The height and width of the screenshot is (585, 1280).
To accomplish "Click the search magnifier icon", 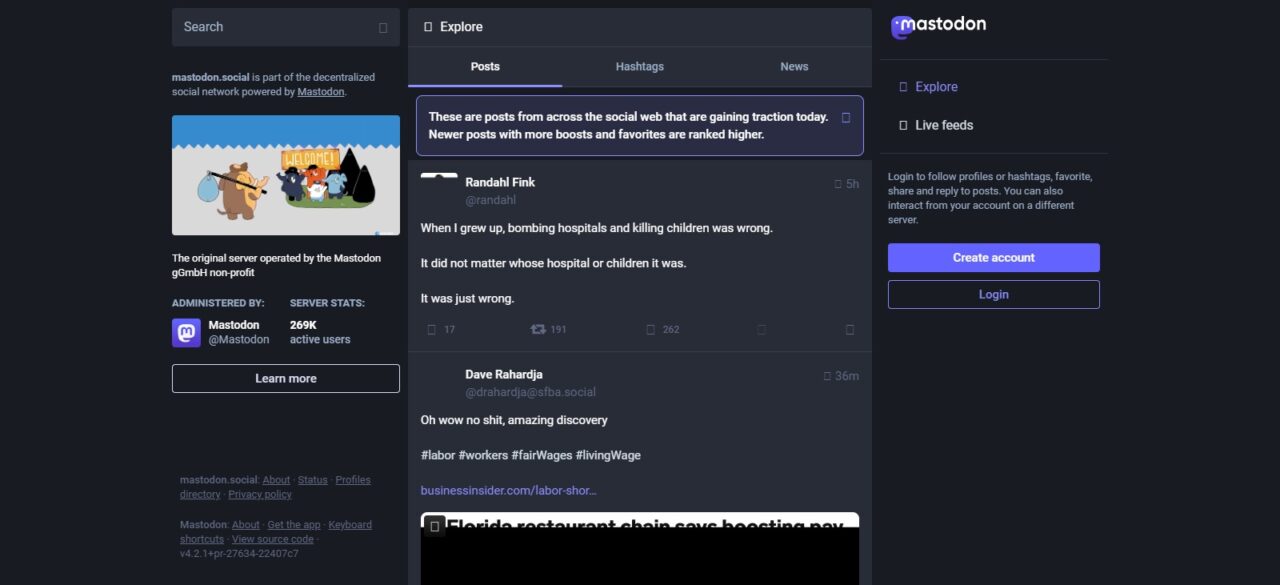I will tap(383, 28).
